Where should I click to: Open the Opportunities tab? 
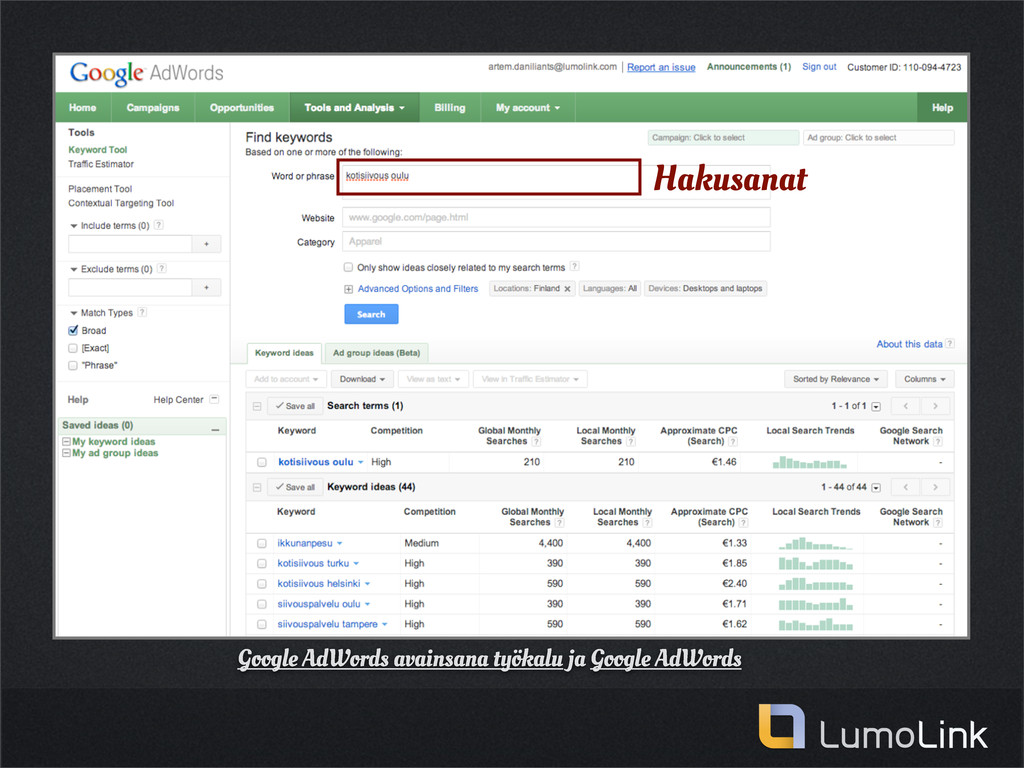pos(242,108)
